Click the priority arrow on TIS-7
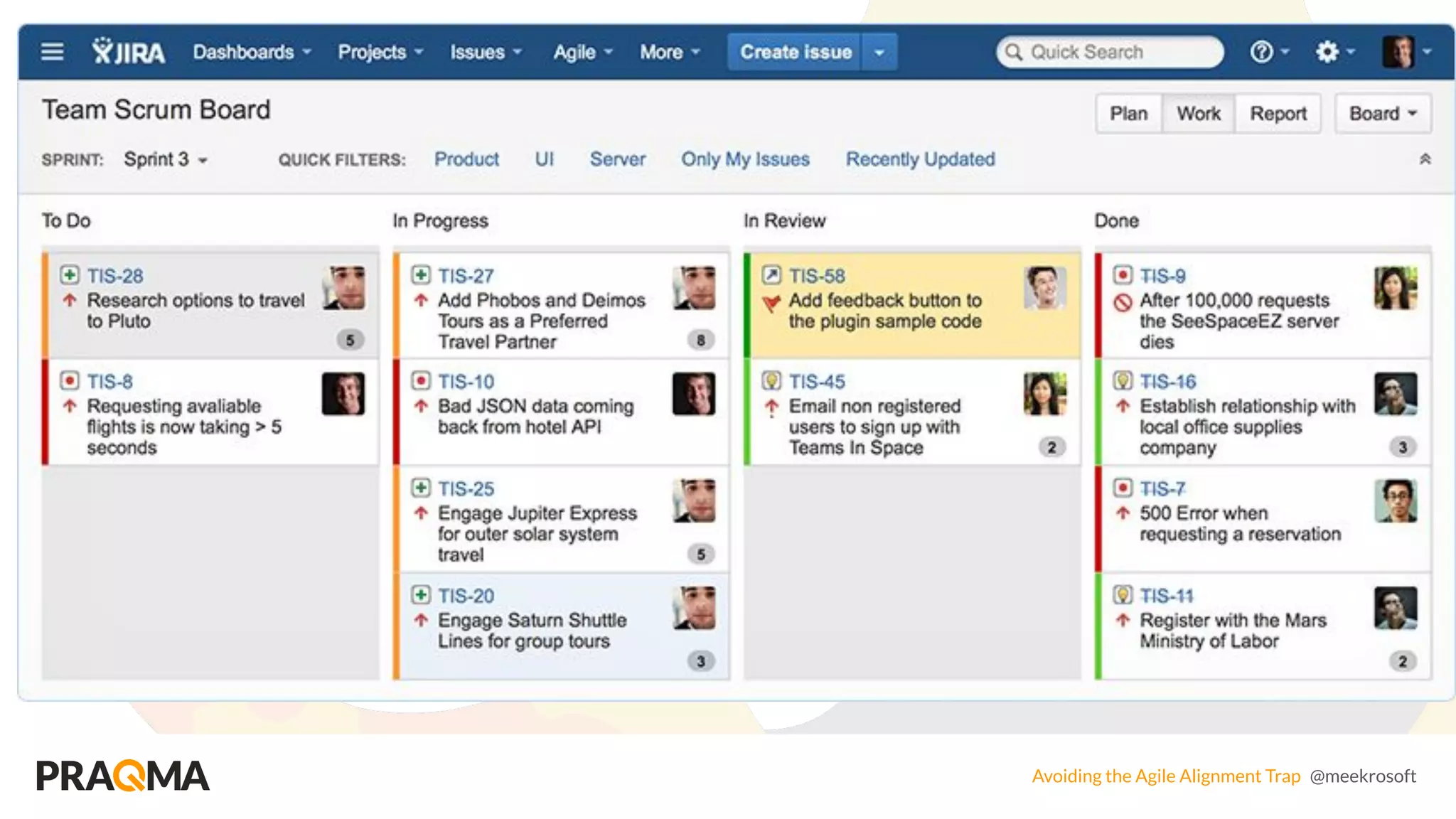 click(1123, 513)
